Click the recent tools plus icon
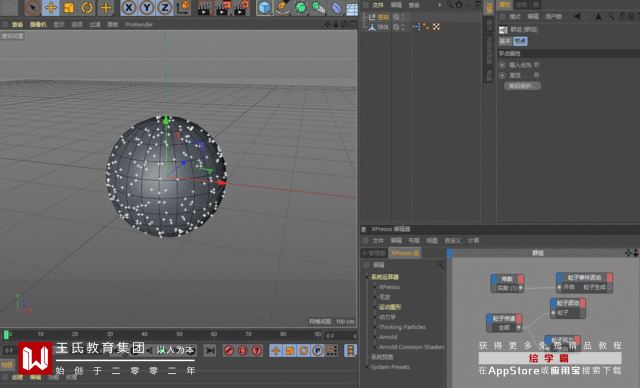 (x=106, y=7)
